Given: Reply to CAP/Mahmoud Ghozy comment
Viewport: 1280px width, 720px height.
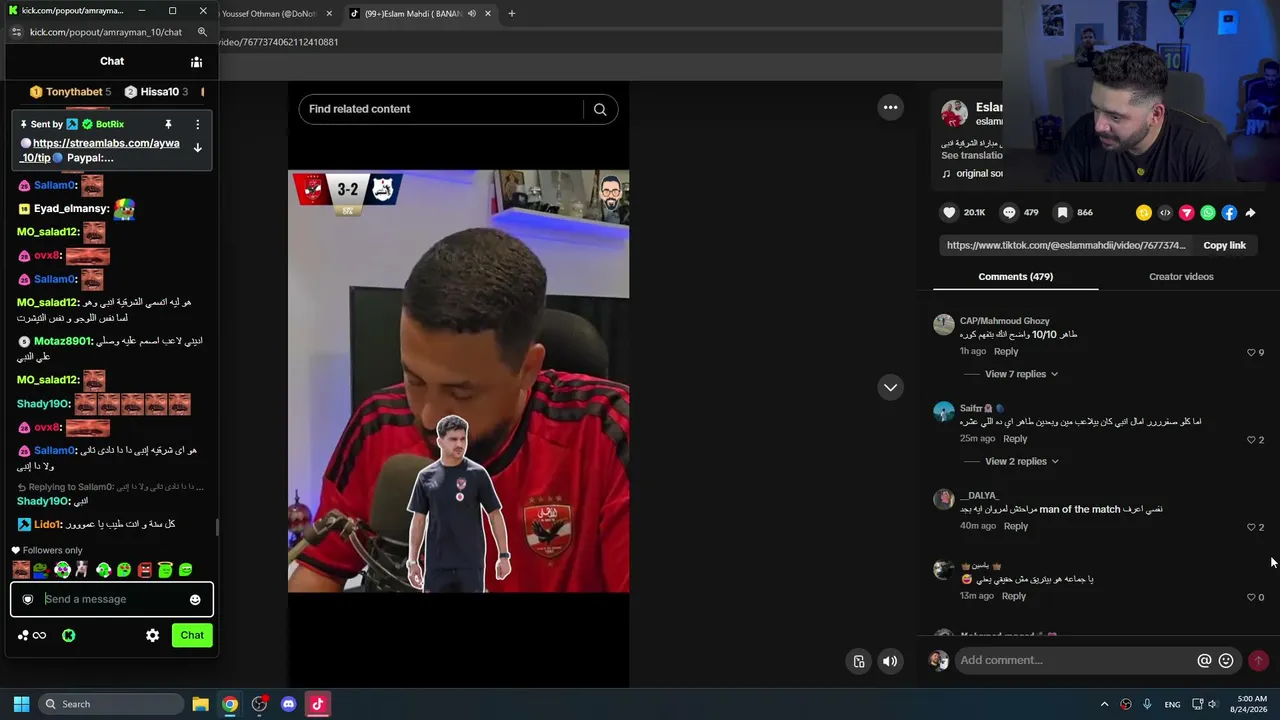Looking at the screenshot, I should [x=1006, y=351].
